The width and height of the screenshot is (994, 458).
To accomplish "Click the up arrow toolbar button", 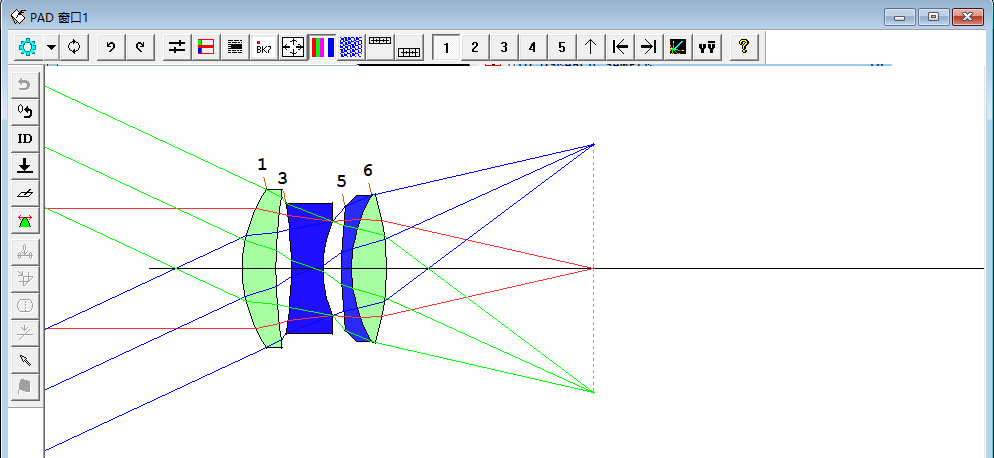I will click(591, 47).
